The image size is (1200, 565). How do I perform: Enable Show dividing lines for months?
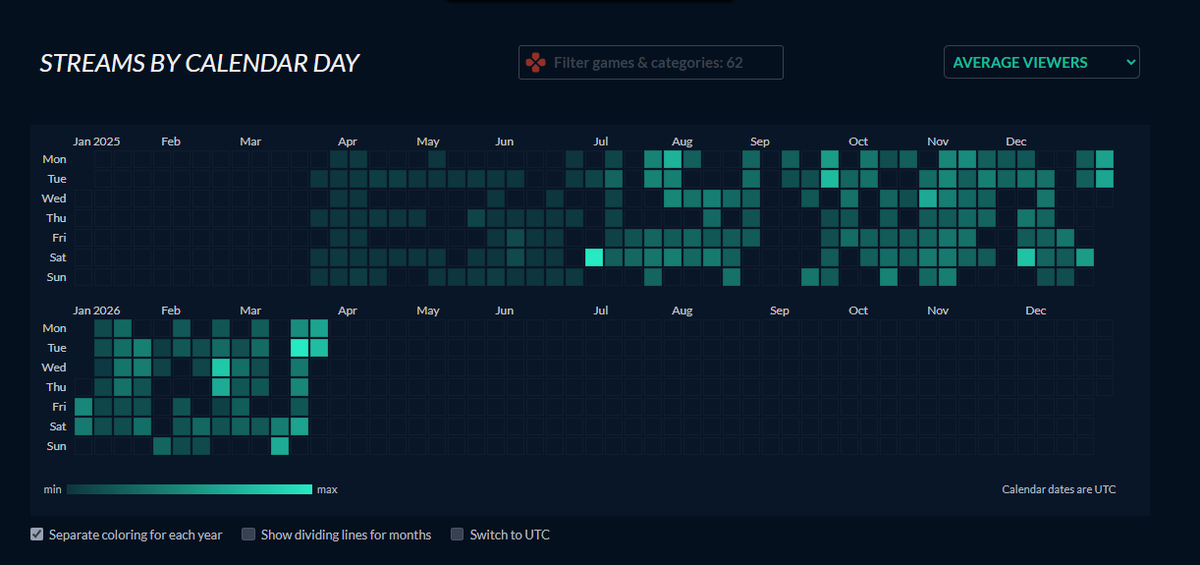click(248, 534)
